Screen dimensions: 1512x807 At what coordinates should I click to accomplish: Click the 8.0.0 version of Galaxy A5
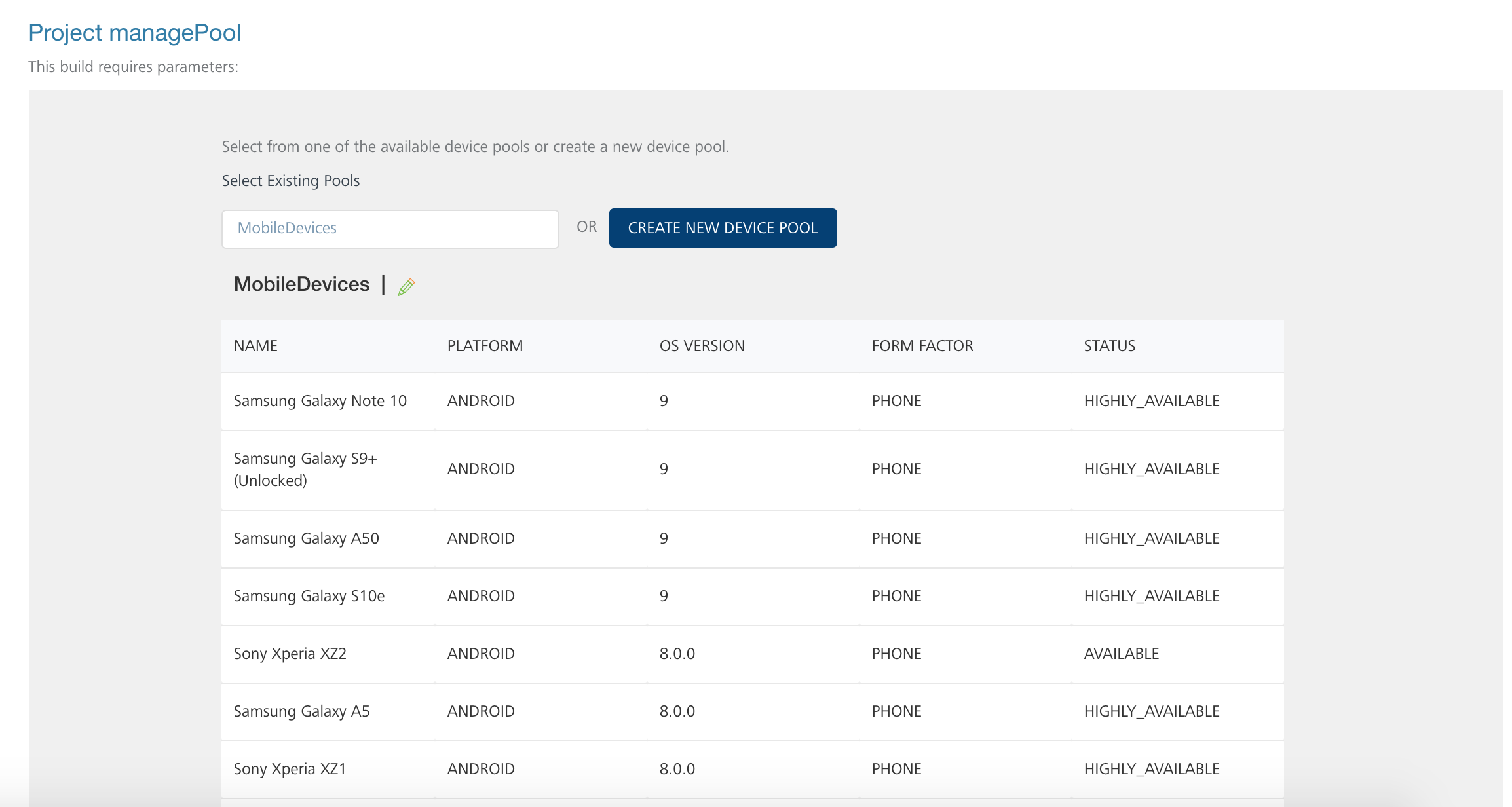click(677, 711)
